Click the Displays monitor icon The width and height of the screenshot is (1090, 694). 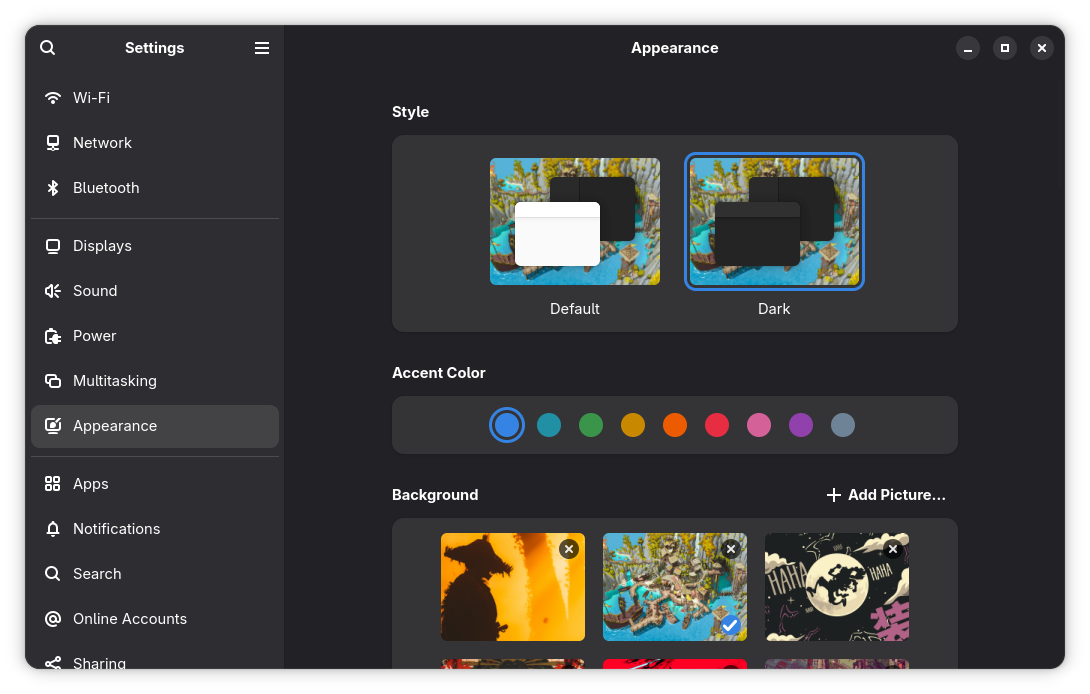(x=53, y=245)
